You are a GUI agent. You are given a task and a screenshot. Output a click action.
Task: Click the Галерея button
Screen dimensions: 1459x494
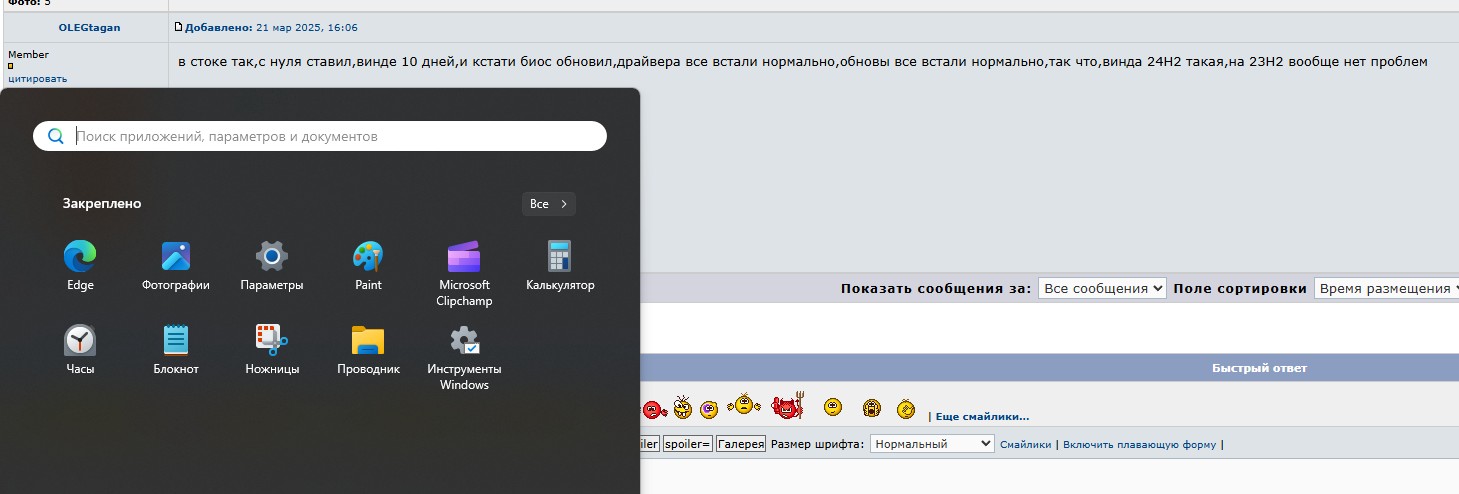coord(741,444)
